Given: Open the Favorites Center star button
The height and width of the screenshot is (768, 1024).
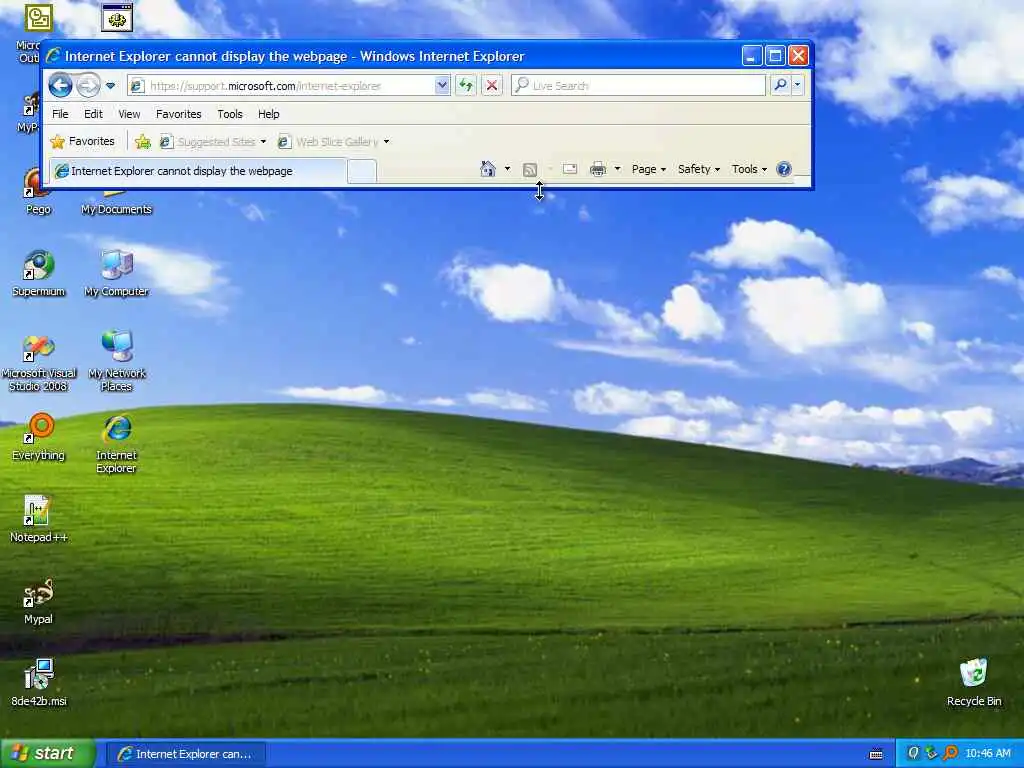Looking at the screenshot, I should click(x=82, y=141).
